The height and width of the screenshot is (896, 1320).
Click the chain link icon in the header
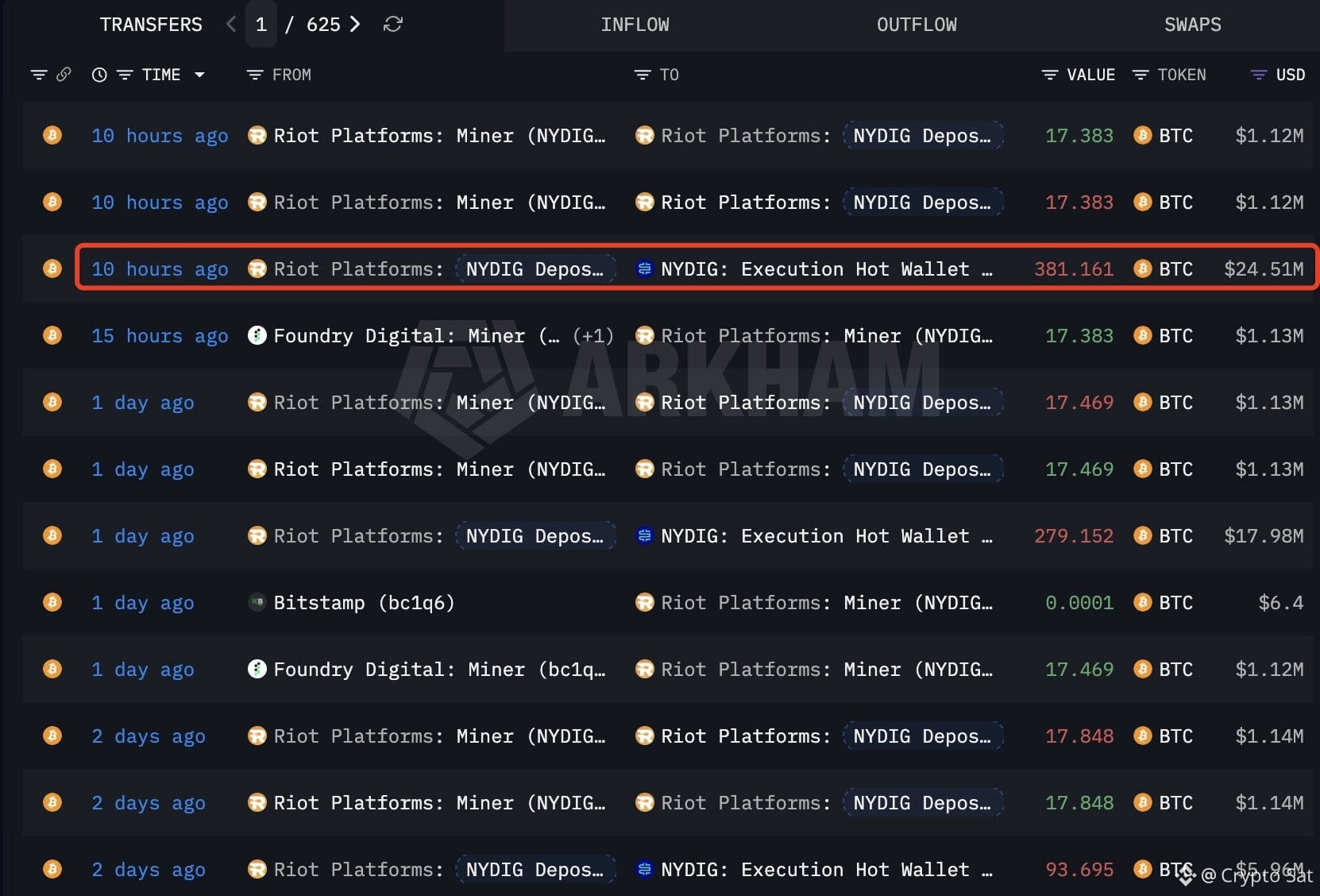pyautogui.click(x=64, y=75)
